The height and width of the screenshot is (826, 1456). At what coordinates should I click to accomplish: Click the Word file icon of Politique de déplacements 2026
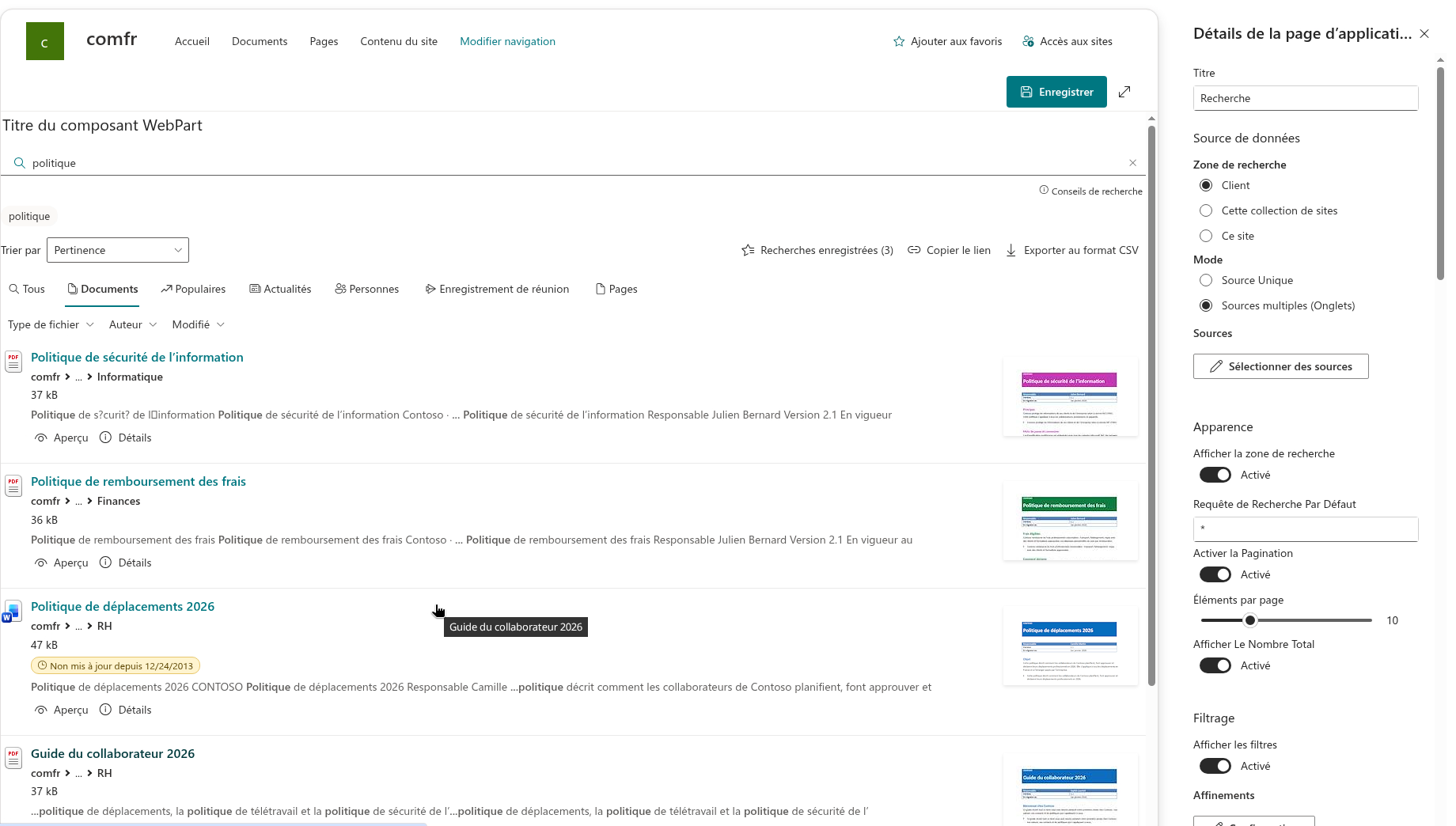[x=13, y=612]
